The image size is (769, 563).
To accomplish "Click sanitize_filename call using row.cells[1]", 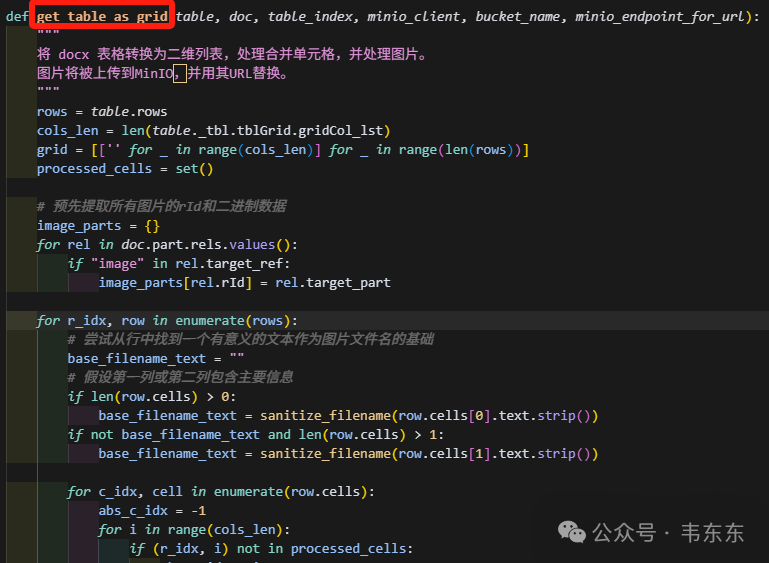I will click(429, 454).
